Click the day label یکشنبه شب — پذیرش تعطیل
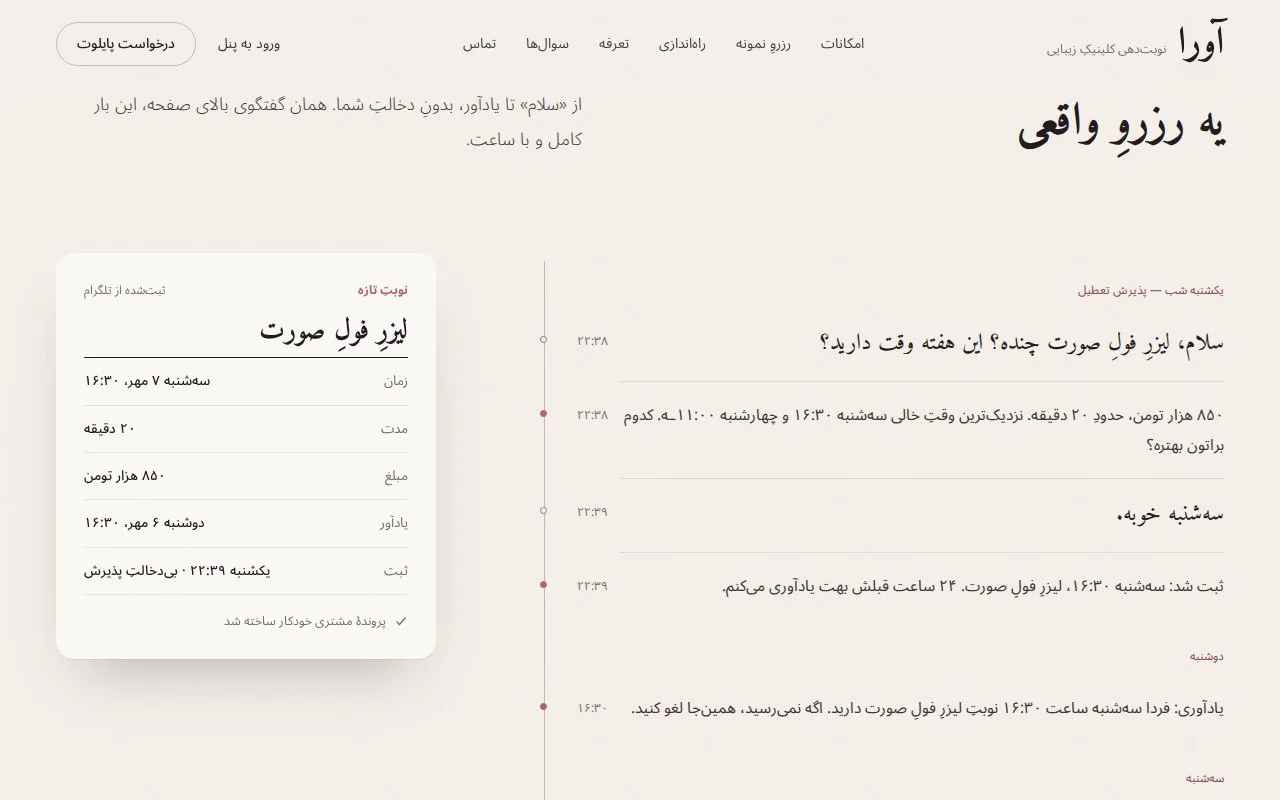Image resolution: width=1280 pixels, height=800 pixels. pyautogui.click(x=1151, y=291)
